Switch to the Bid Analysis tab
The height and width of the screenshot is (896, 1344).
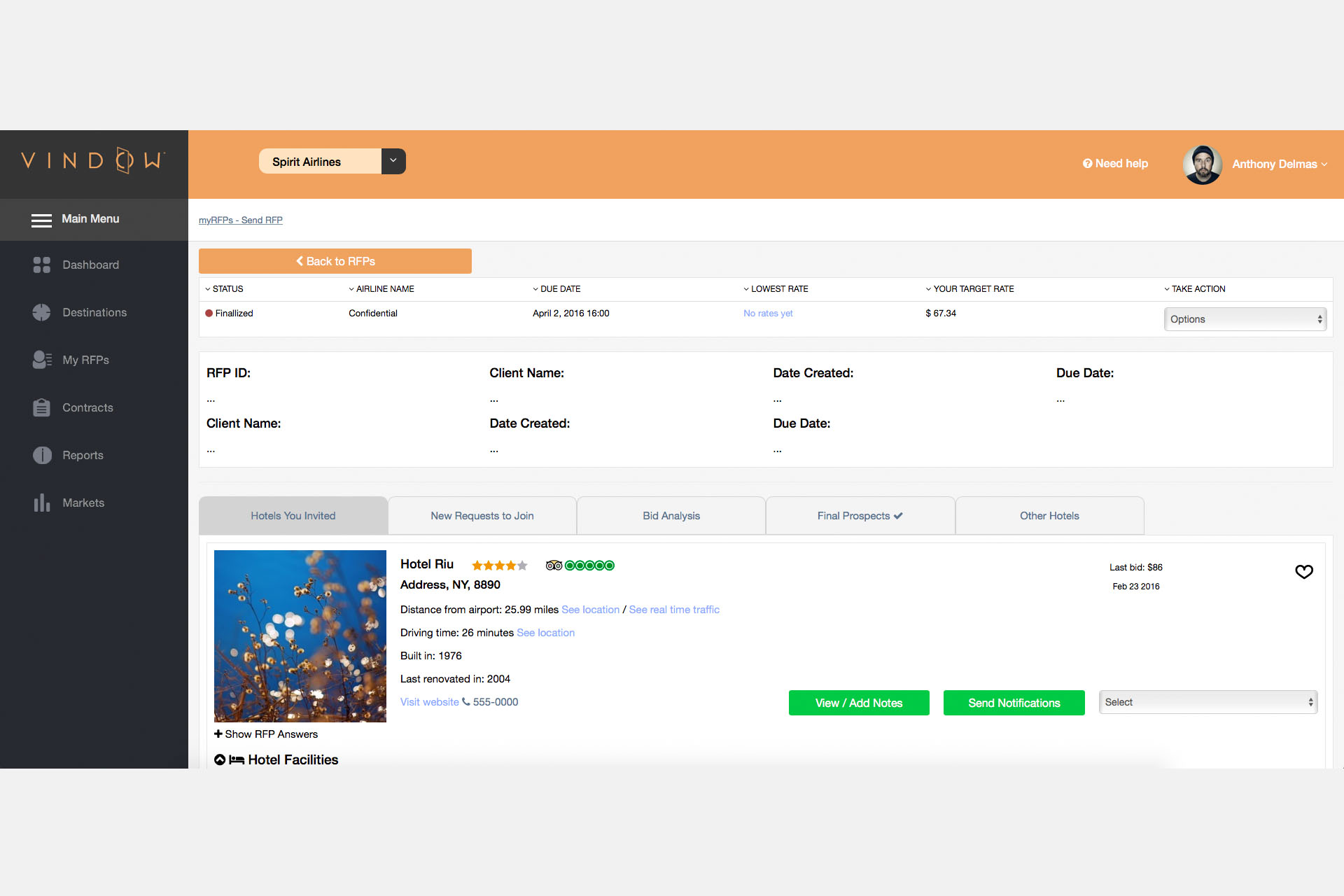click(x=670, y=516)
